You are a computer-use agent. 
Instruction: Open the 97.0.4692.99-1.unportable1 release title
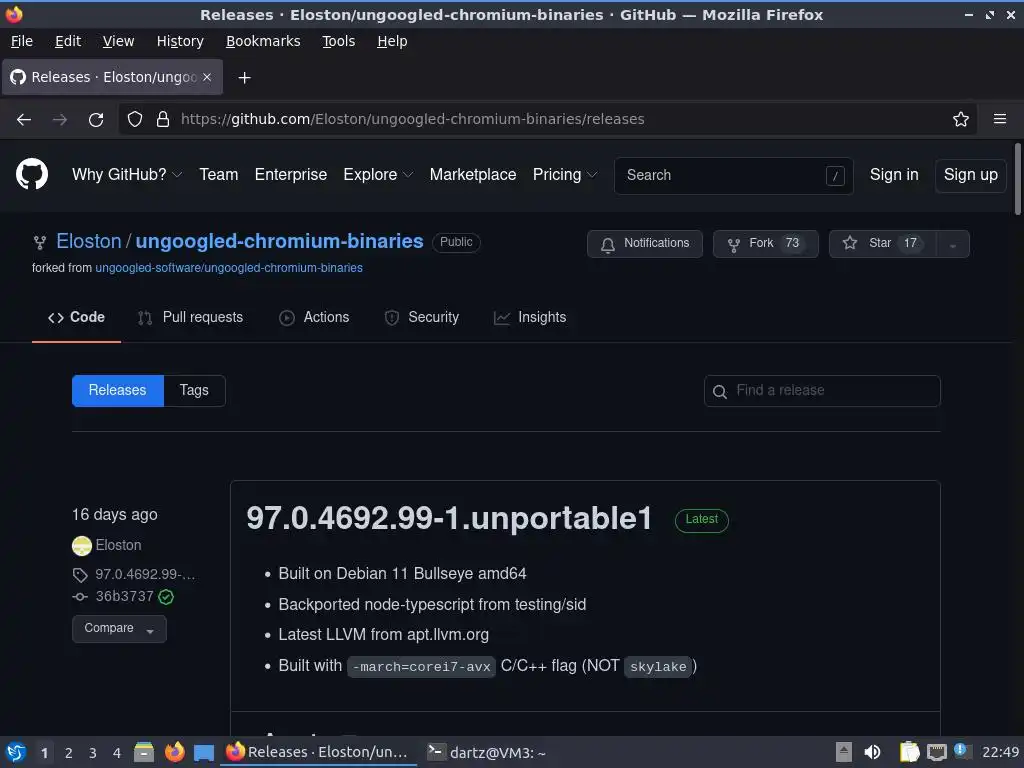[449, 519]
